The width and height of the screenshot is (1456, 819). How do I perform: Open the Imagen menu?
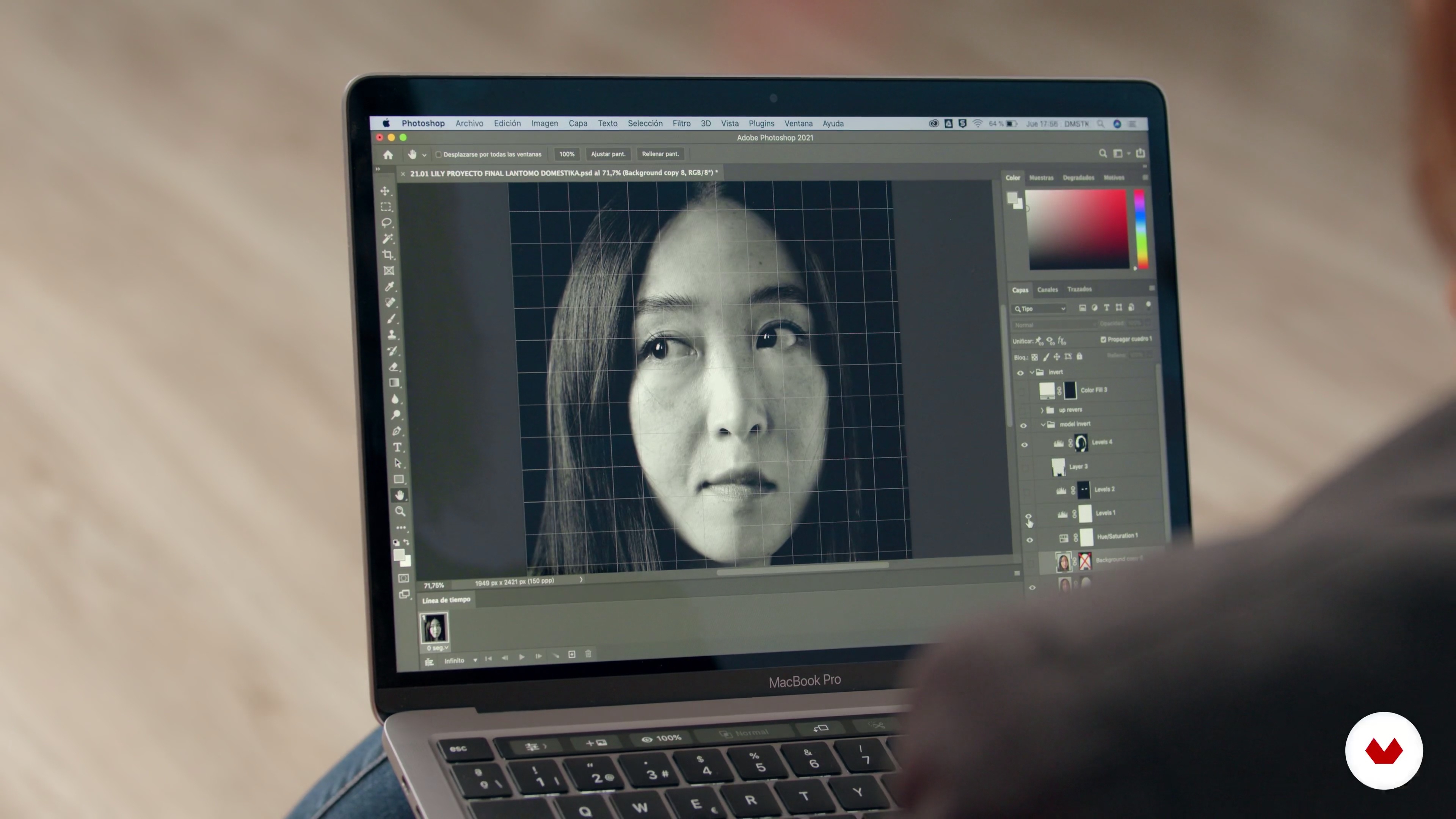[x=544, y=123]
